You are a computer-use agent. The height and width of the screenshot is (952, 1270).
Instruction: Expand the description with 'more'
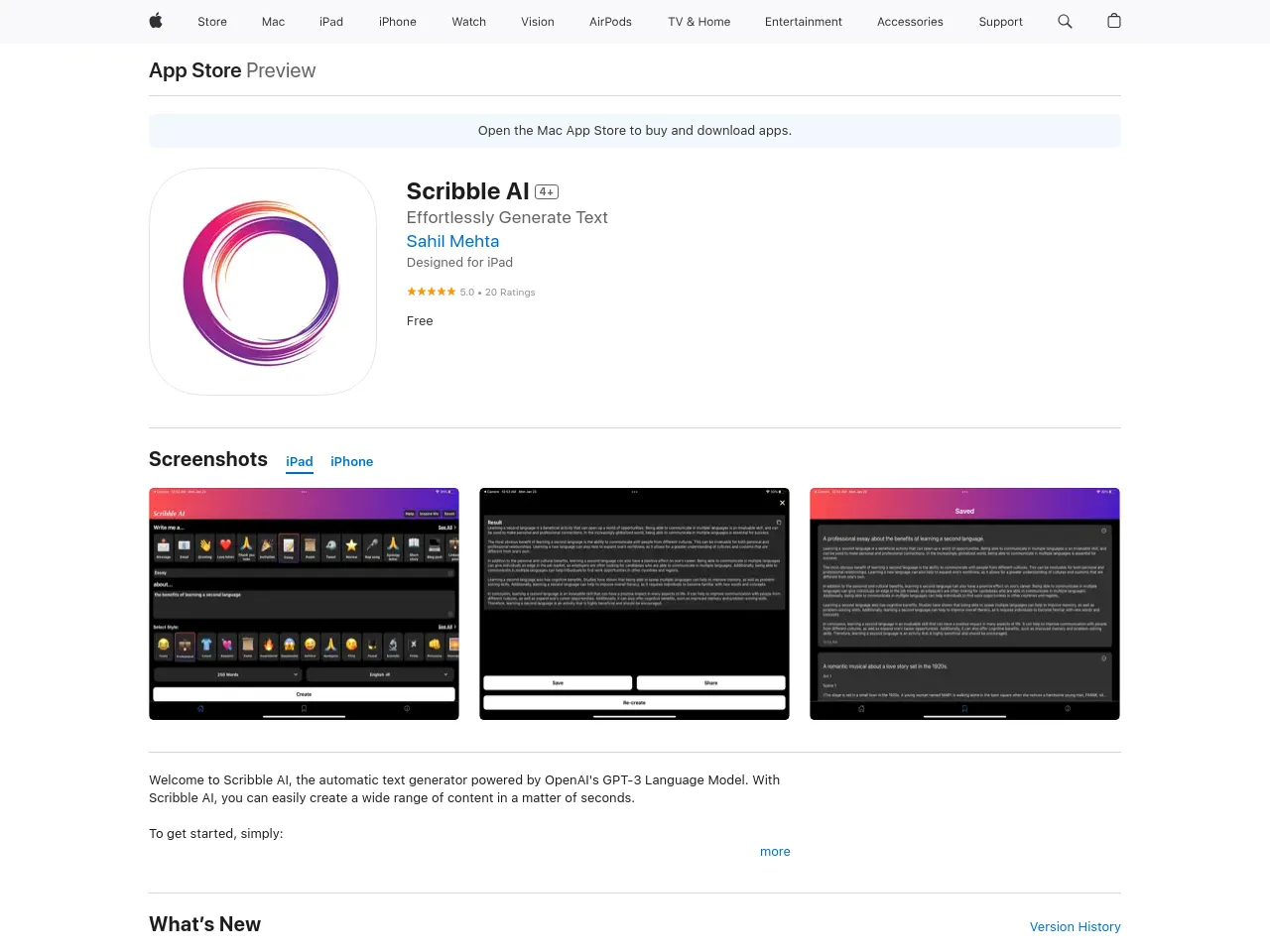point(775,851)
